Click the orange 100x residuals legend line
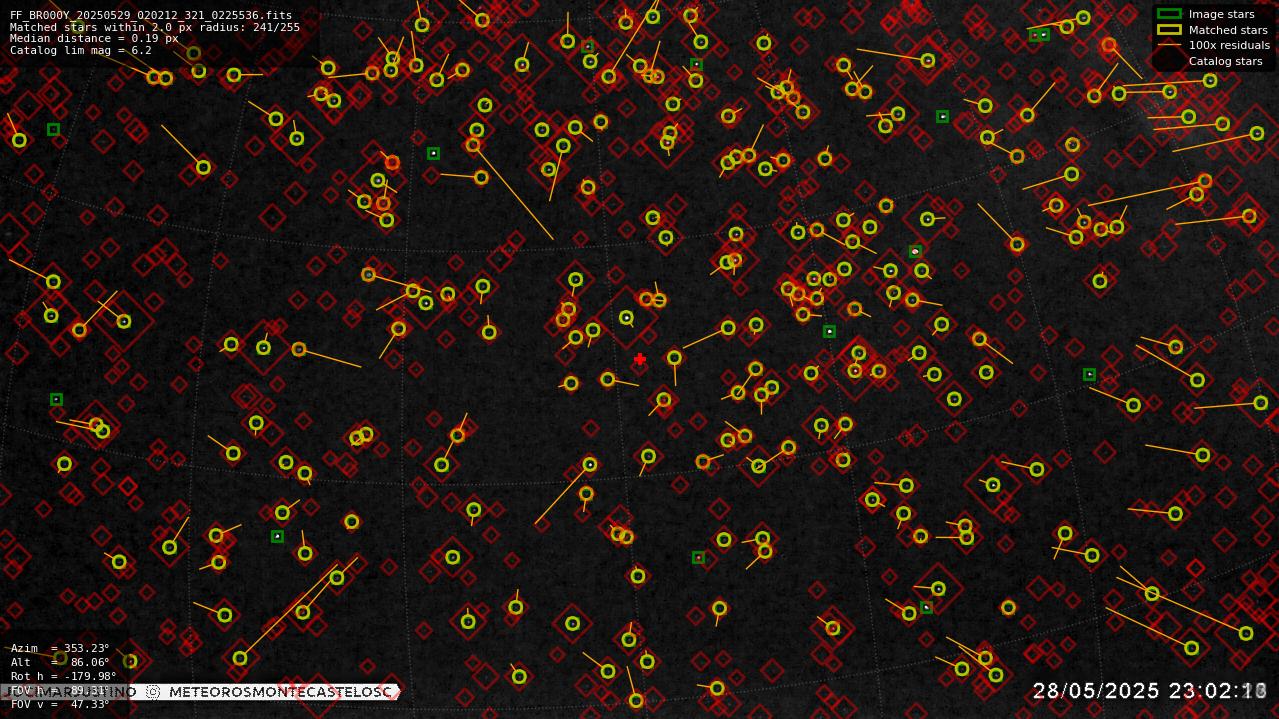Screen dimensions: 1279x719 pyautogui.click(x=1169, y=45)
